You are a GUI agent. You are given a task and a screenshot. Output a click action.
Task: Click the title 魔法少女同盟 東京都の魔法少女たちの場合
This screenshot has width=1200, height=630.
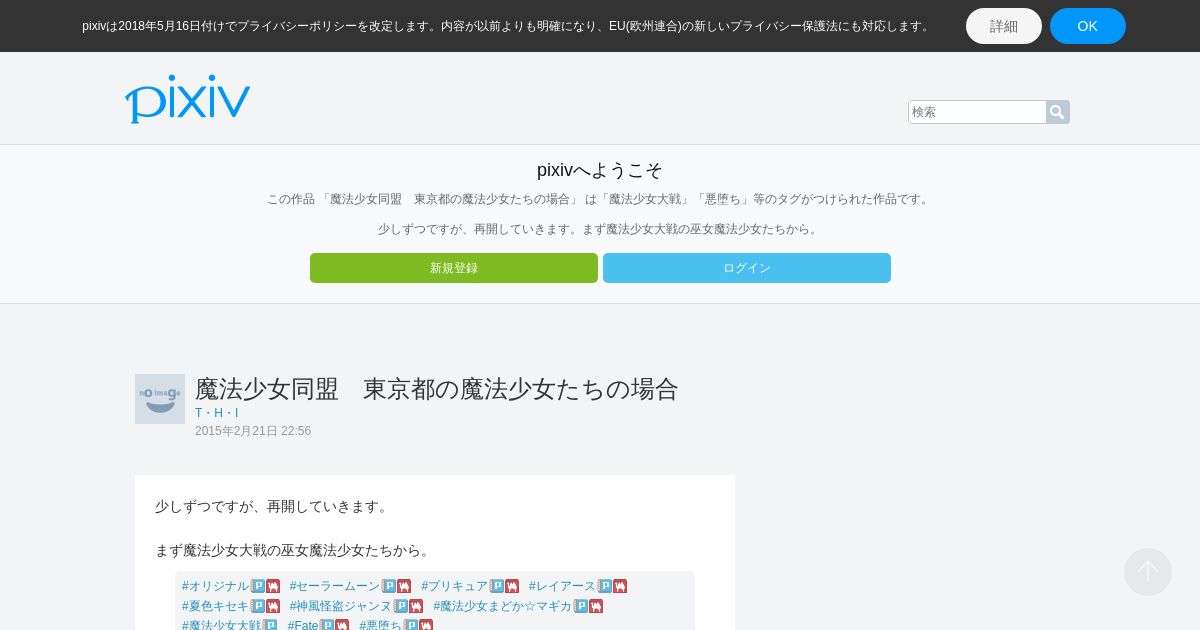tap(437, 389)
